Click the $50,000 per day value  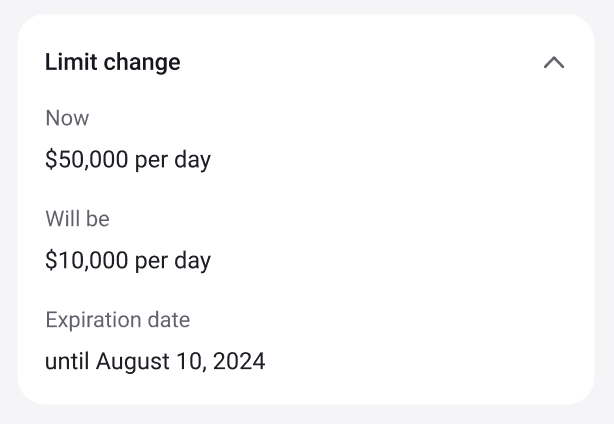(x=128, y=160)
